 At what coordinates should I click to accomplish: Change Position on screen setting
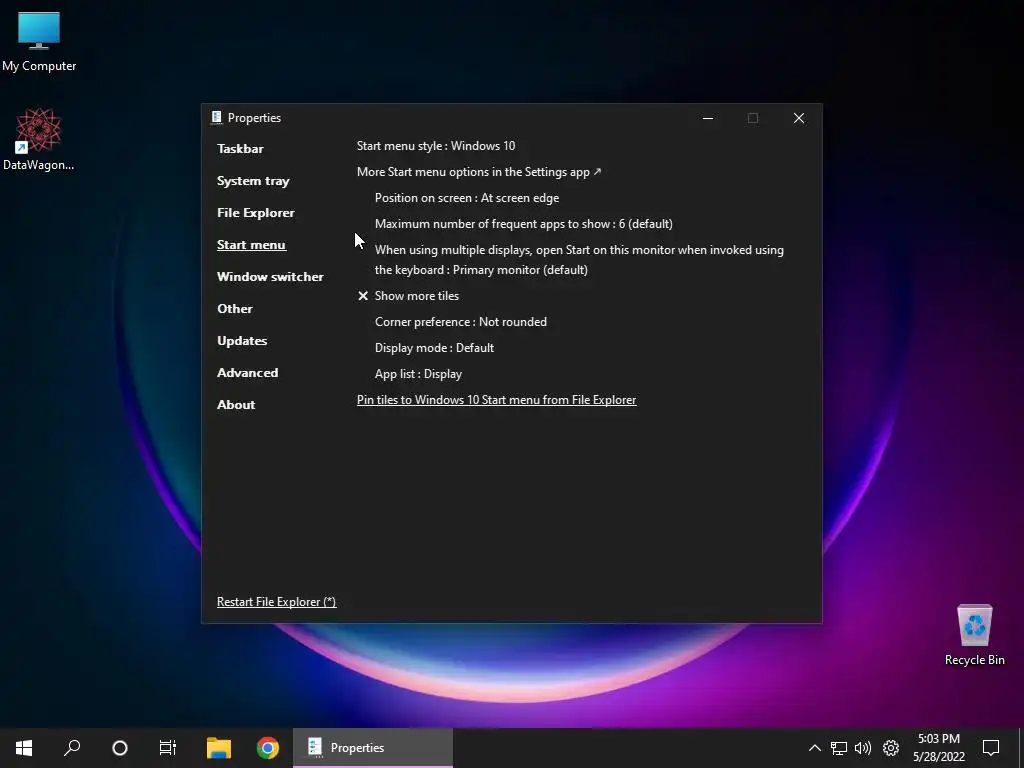pos(467,198)
